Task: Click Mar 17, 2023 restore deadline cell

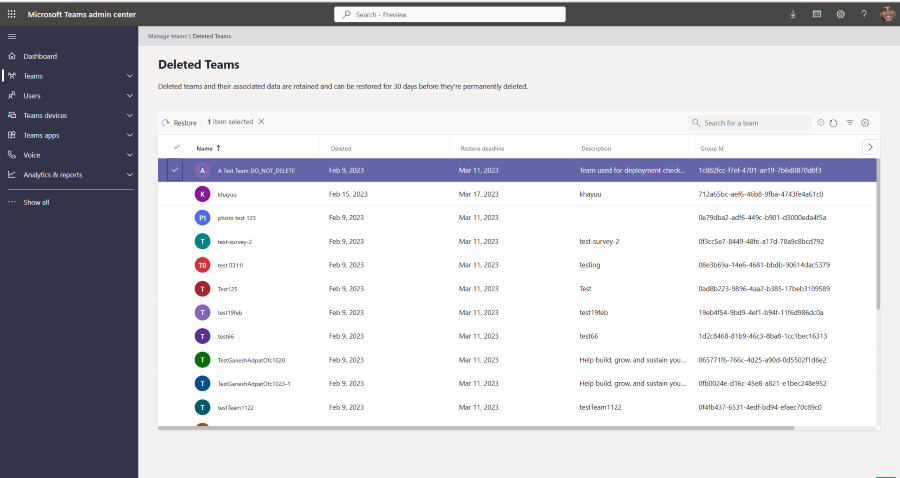Action: (479, 194)
